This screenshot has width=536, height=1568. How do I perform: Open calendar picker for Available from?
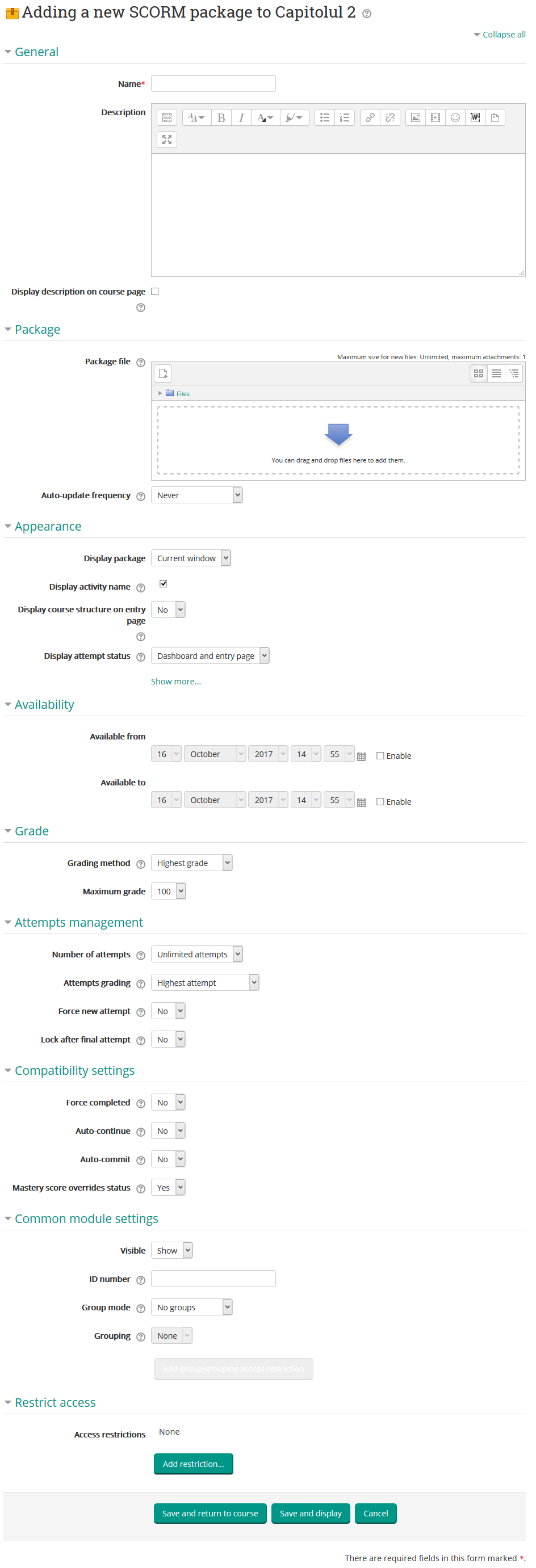[x=361, y=756]
